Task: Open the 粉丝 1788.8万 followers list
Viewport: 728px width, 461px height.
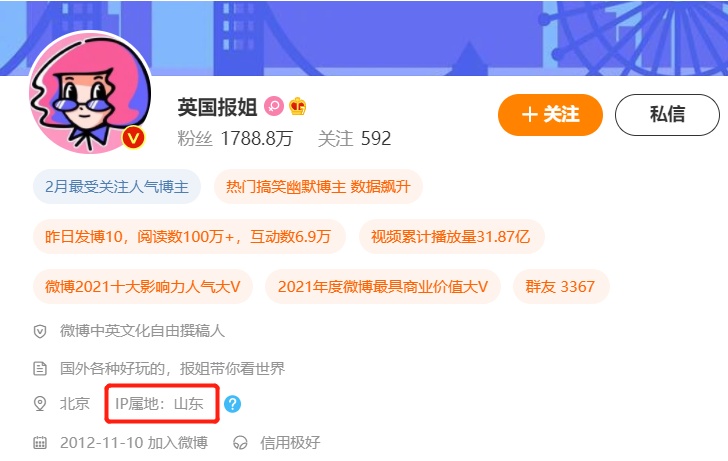Action: [x=235, y=138]
